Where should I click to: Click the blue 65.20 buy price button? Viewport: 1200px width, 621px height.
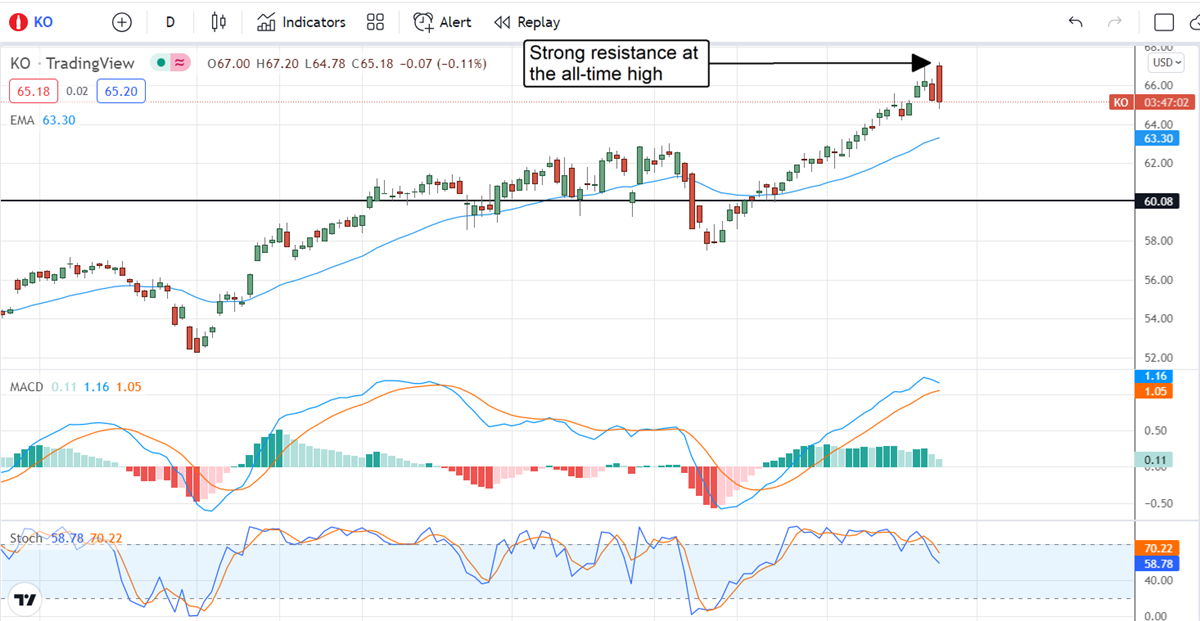[x=120, y=91]
